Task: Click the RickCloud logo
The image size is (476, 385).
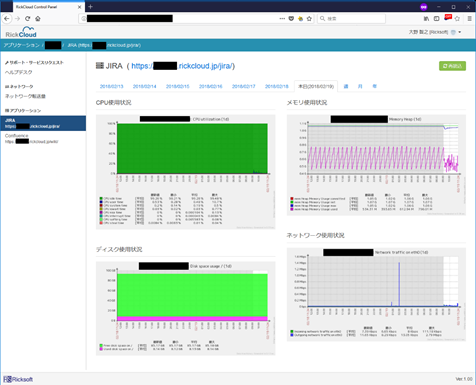Action: (x=21, y=32)
